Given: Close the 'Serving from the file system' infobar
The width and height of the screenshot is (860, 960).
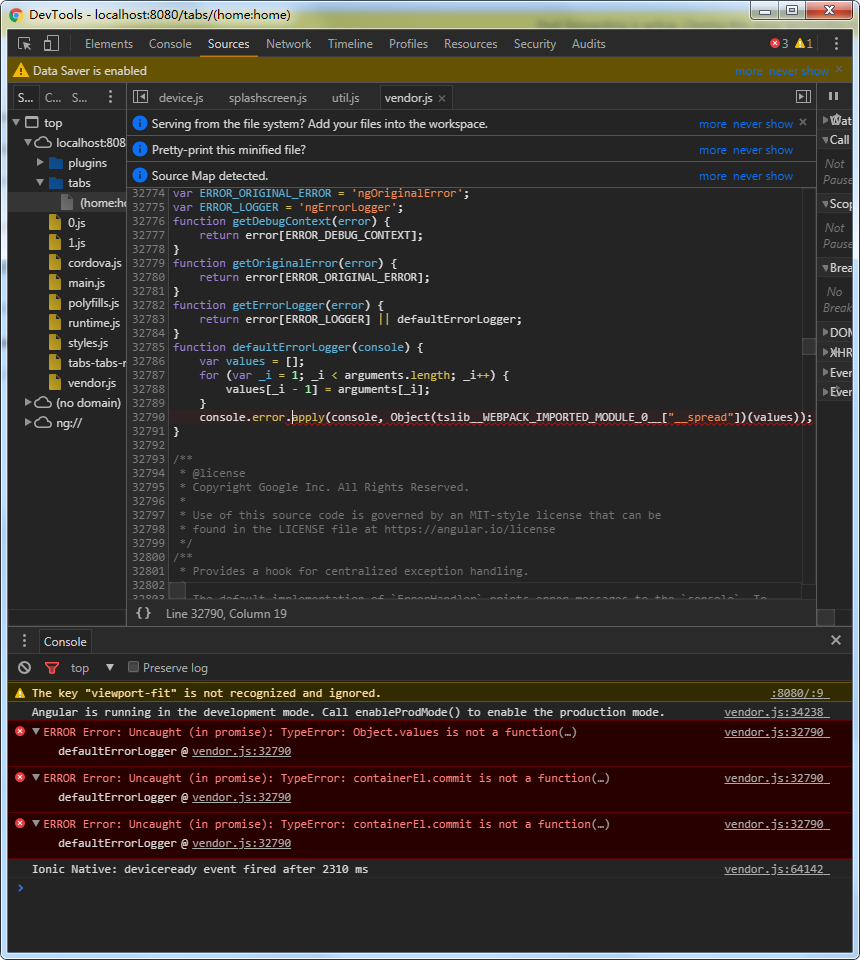Looking at the screenshot, I should (x=803, y=122).
